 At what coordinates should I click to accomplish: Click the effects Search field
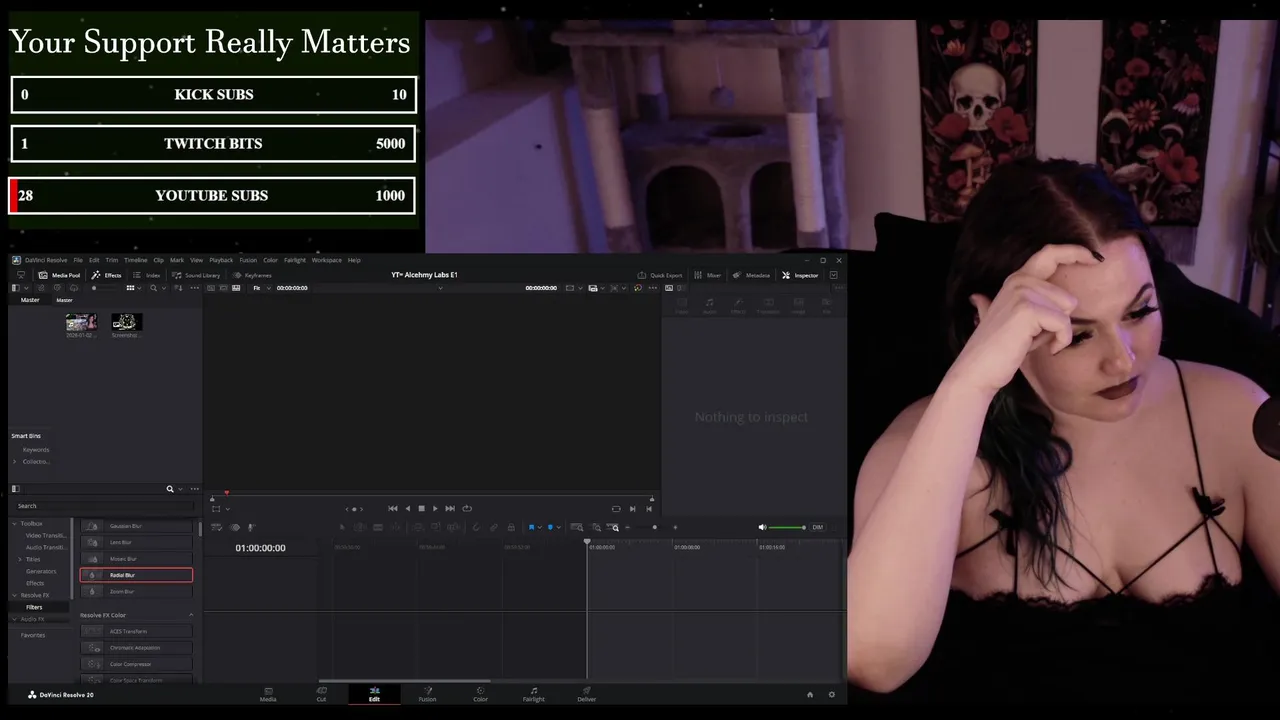pos(105,506)
